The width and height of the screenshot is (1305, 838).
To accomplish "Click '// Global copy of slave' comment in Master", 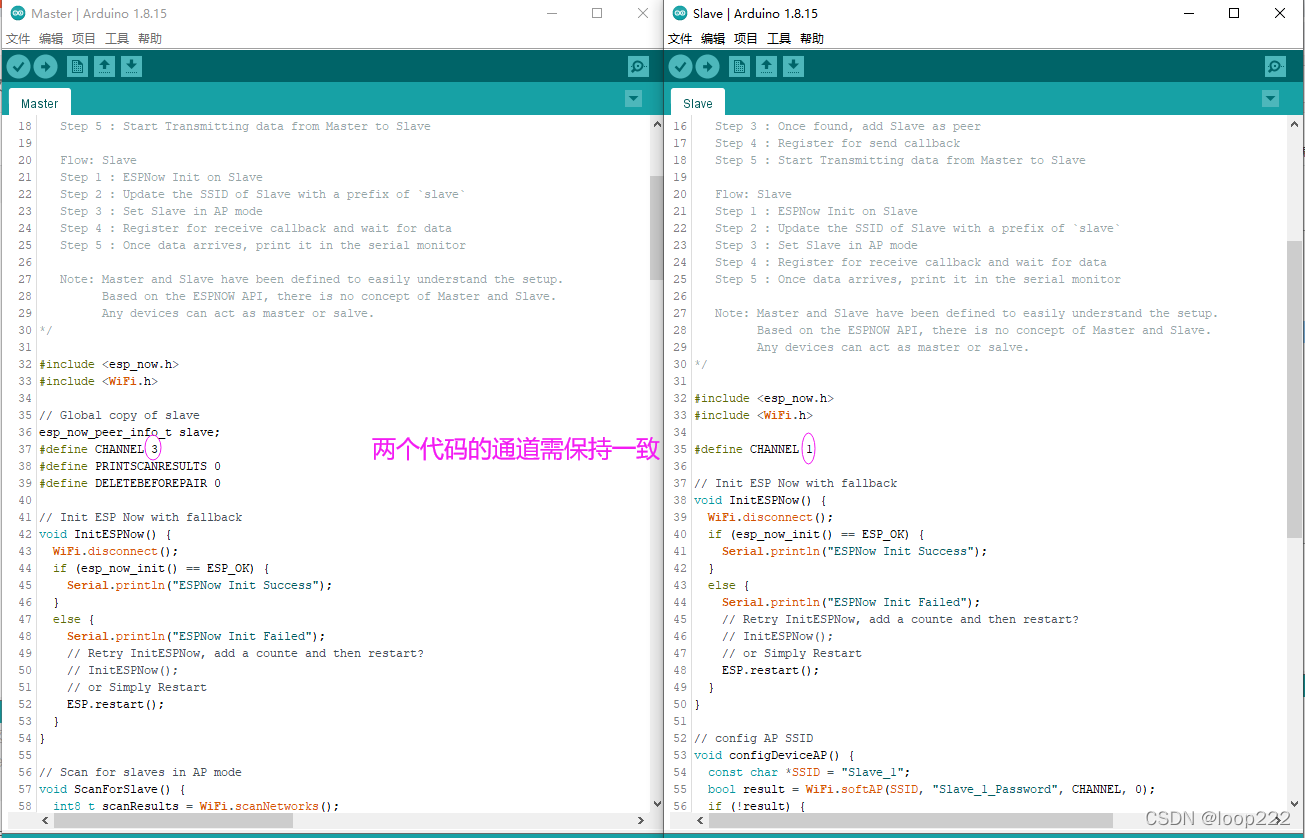I will (x=119, y=415).
